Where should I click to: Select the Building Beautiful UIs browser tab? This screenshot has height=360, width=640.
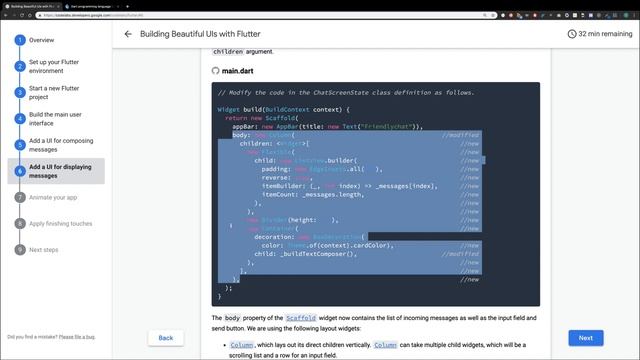click(32, 6)
